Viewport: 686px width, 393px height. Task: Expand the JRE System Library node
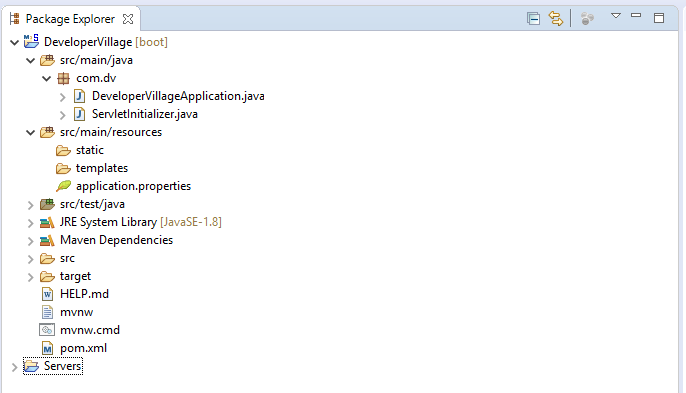[30, 223]
